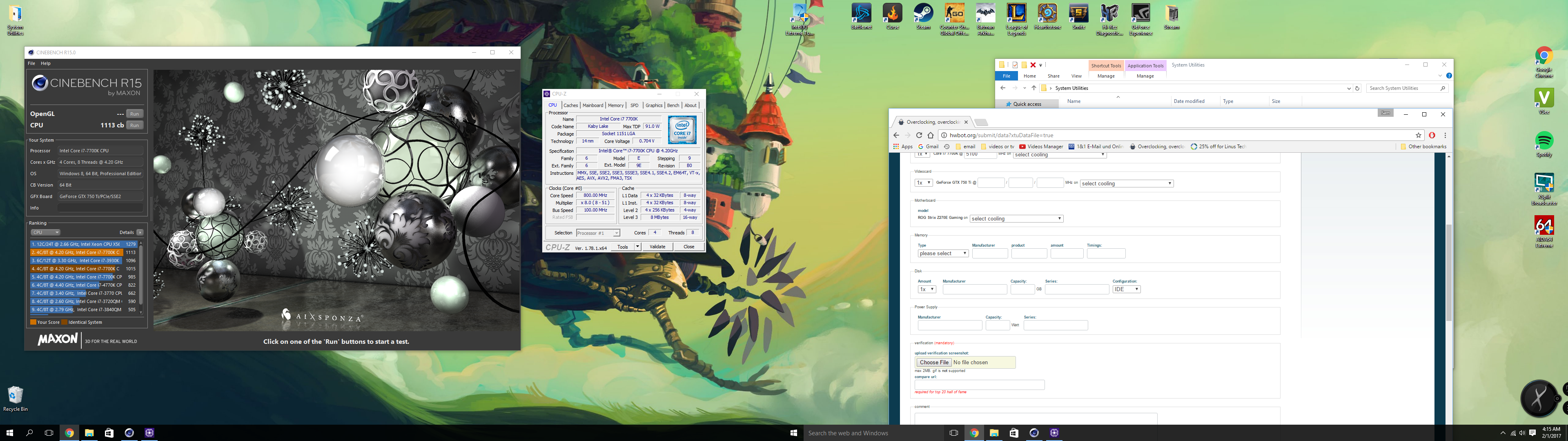Select the League of Legends shortcut
Image resolution: width=1568 pixels, height=441 pixels.
1016,20
